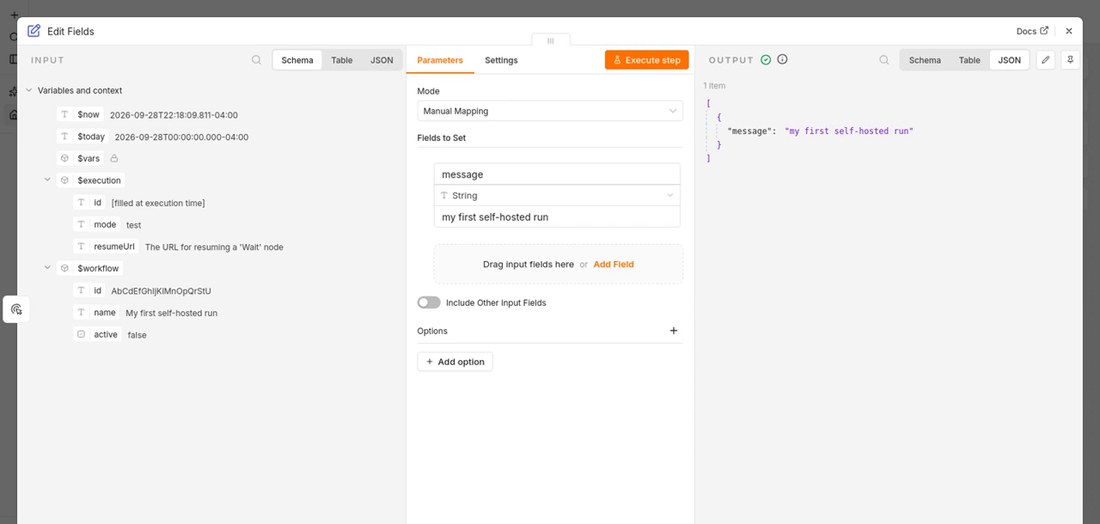Click the info icon beside OUTPUT
1100x524 pixels.
coord(782,60)
